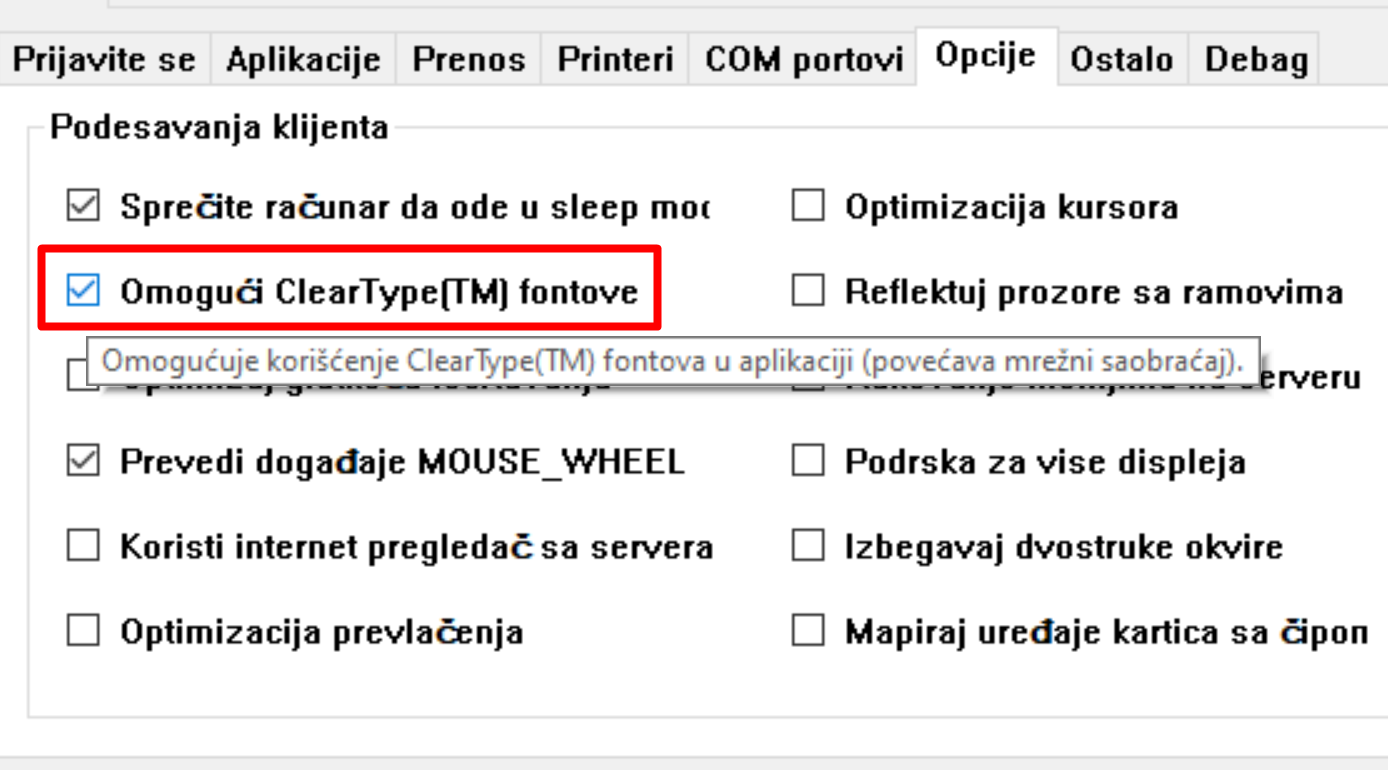Disable Omogući ClearType(TM) fontove checkbox
1388x770 pixels.
click(83, 291)
